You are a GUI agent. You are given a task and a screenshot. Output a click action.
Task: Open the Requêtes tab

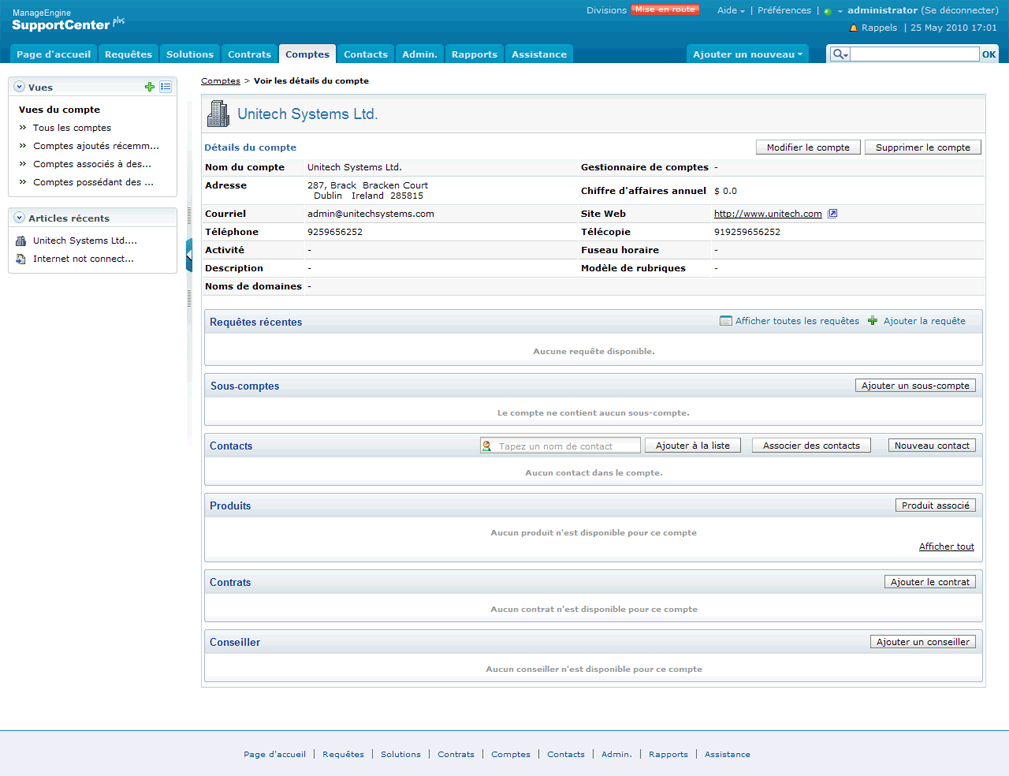[128, 55]
